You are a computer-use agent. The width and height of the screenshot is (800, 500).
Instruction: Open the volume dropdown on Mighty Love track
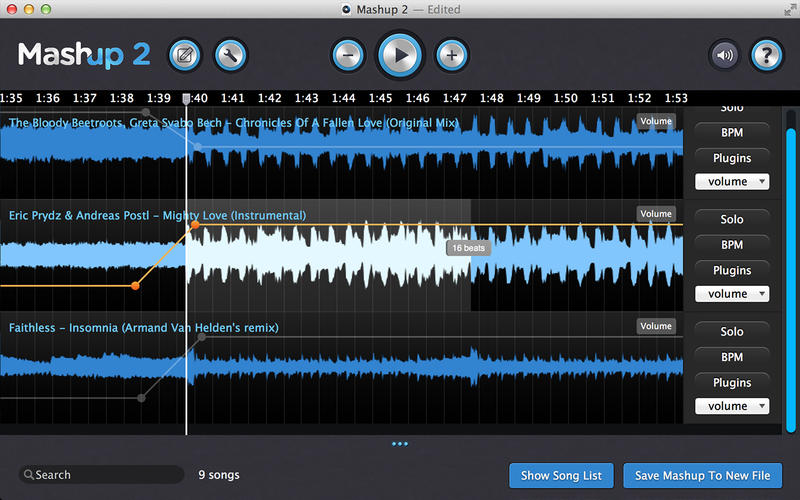[x=732, y=294]
